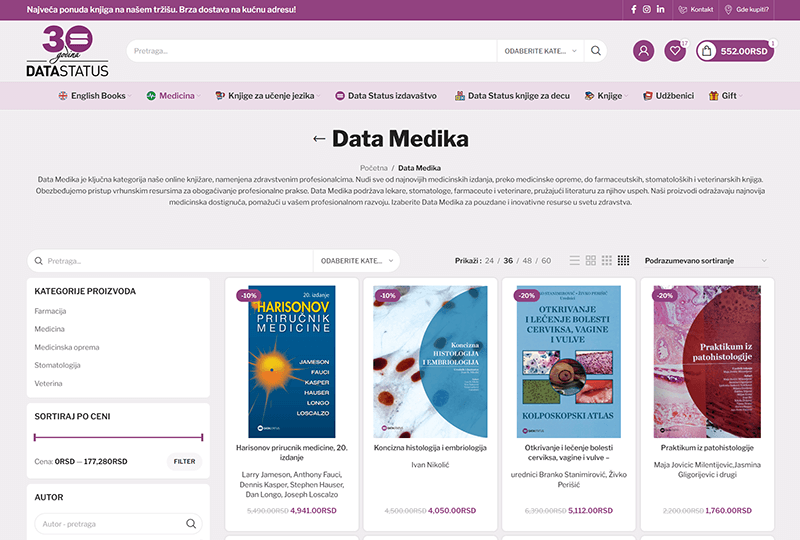
Task: Open the Gift menu
Action: click(x=725, y=95)
